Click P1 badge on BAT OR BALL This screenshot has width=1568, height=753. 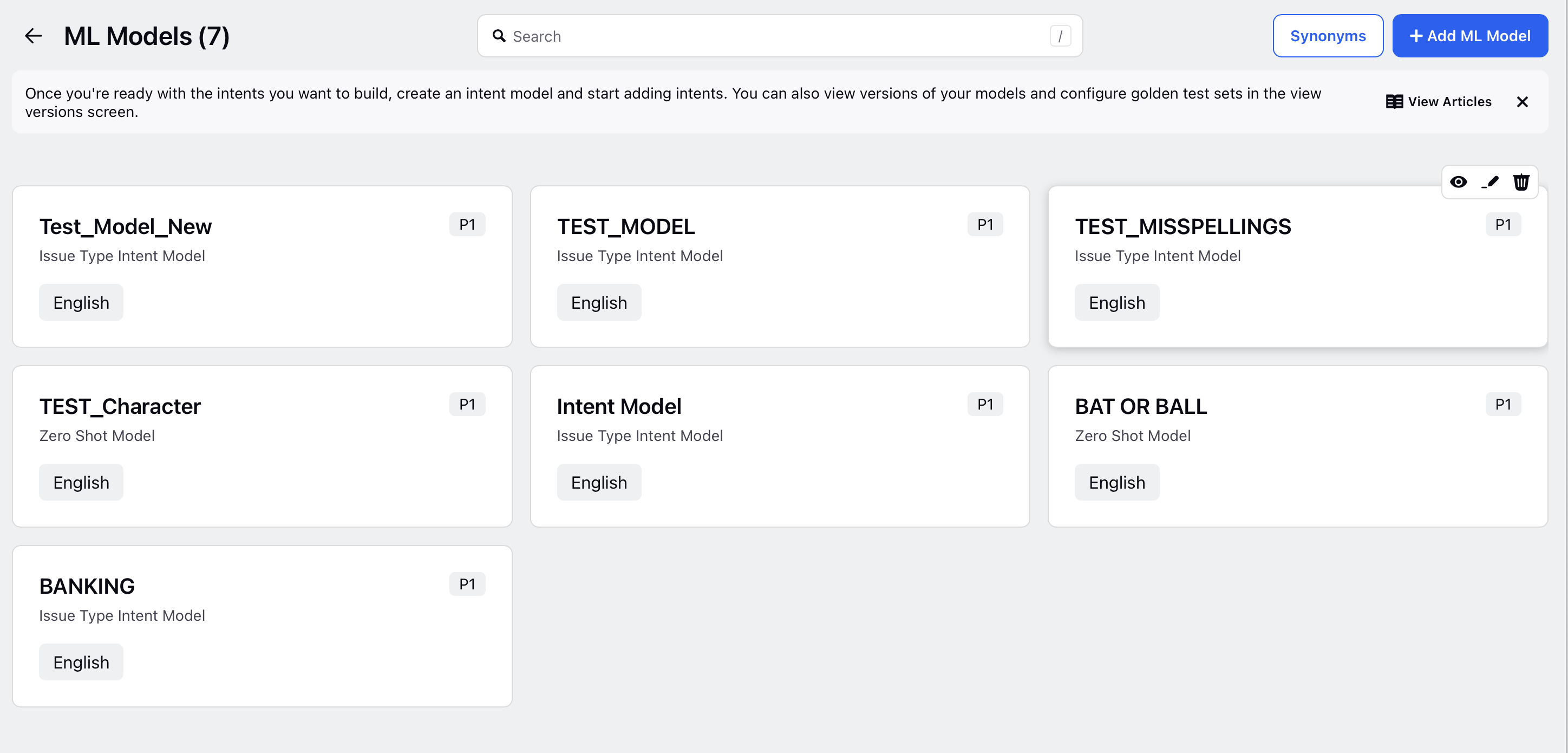point(1503,404)
